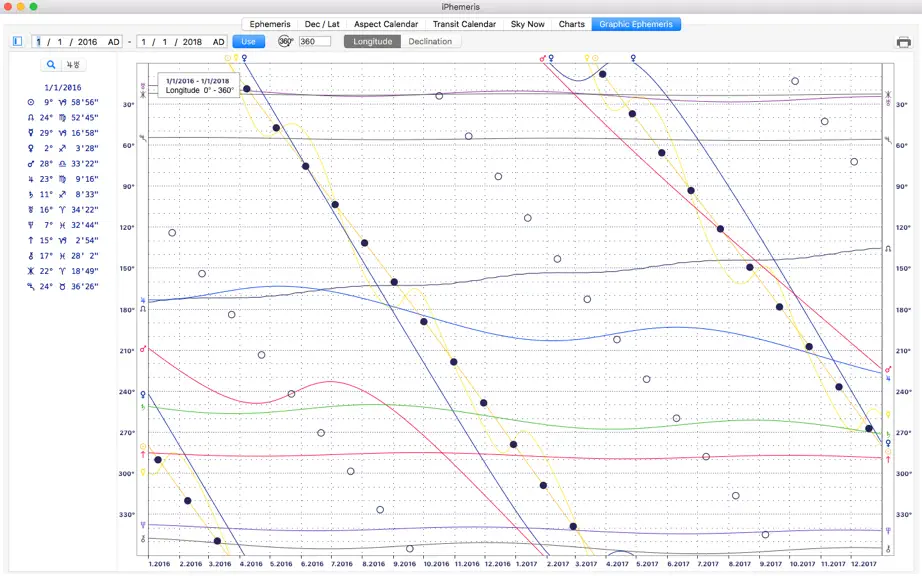The height and width of the screenshot is (576, 922).
Task: Click the start date year 2016 field
Action: [x=87, y=42]
